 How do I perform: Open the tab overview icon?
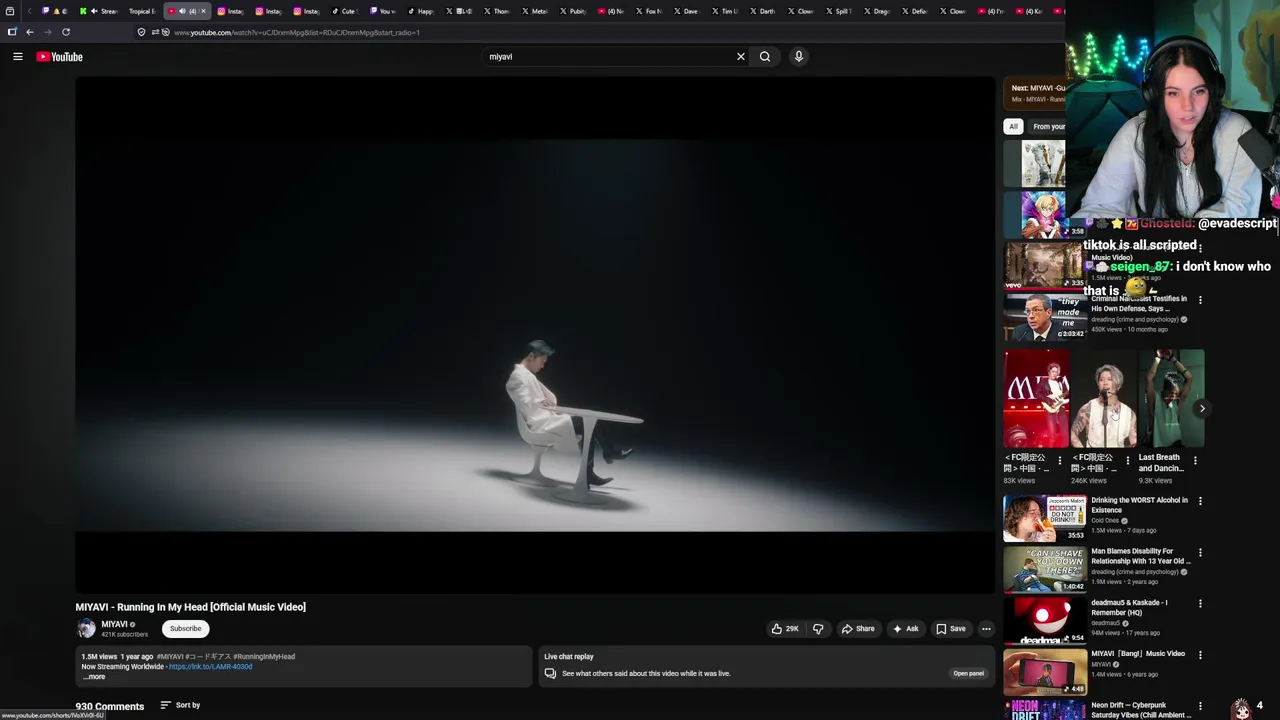point(10,11)
